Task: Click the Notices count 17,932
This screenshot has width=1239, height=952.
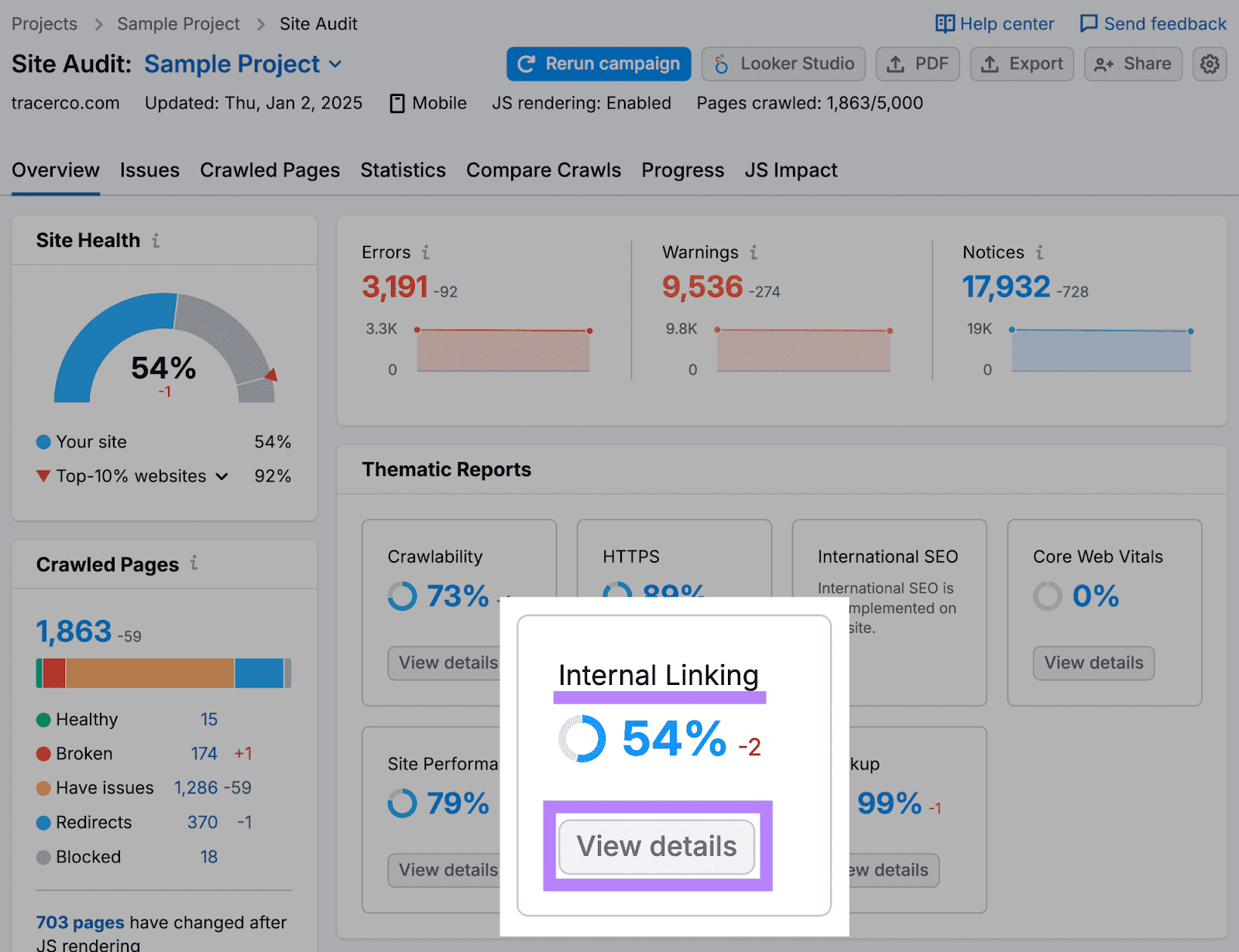Action: click(x=1006, y=287)
